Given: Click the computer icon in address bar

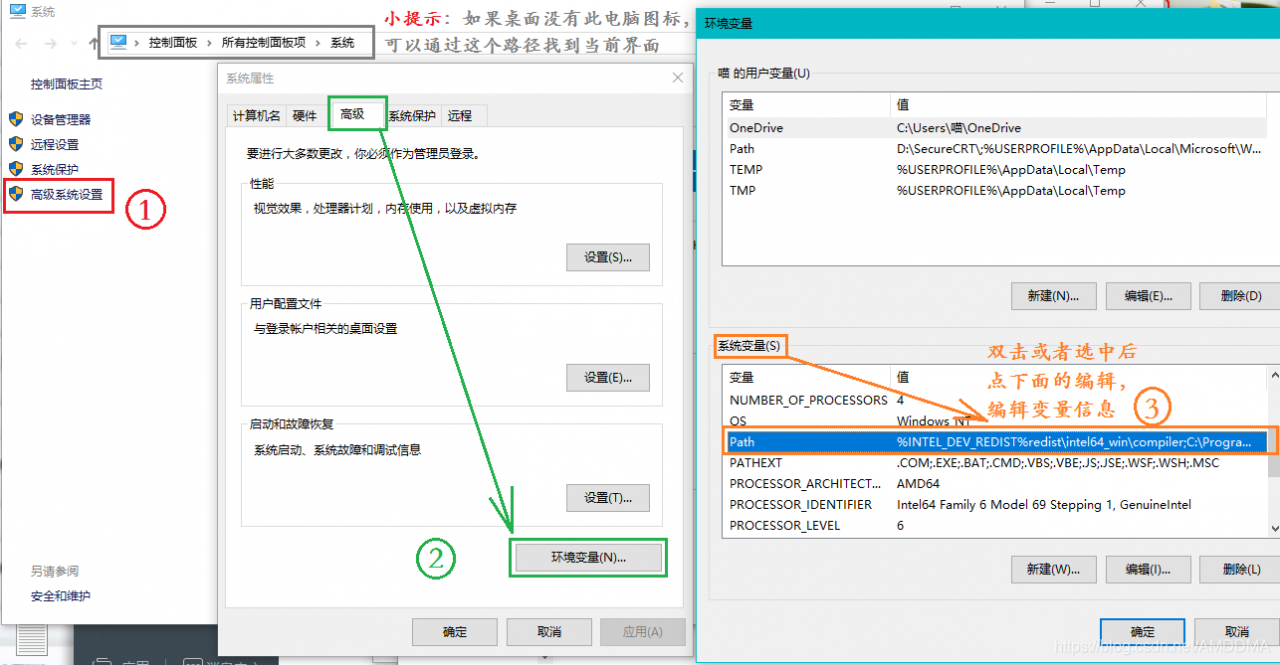Looking at the screenshot, I should tap(119, 42).
